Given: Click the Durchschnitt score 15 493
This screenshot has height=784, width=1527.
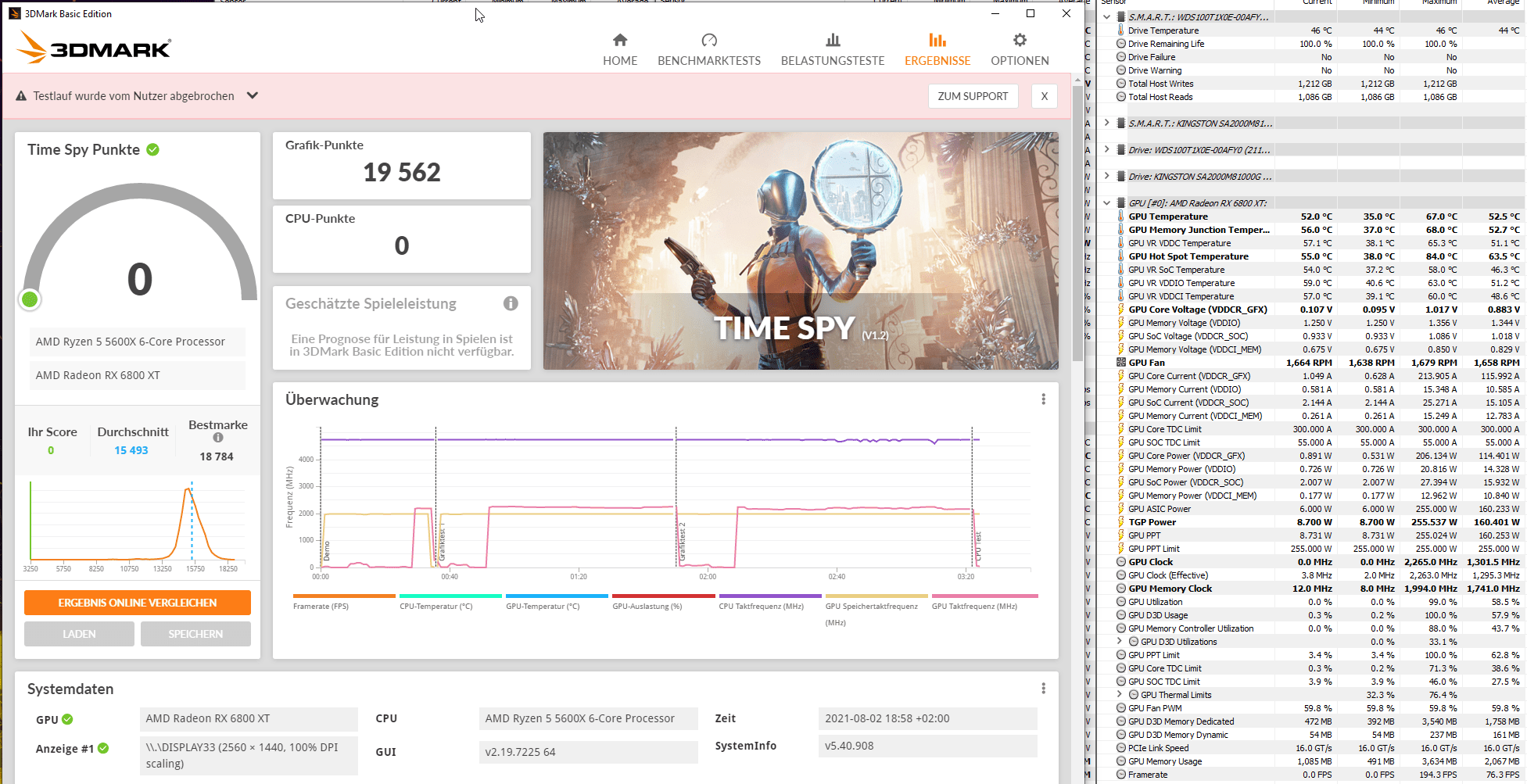Looking at the screenshot, I should 131,450.
